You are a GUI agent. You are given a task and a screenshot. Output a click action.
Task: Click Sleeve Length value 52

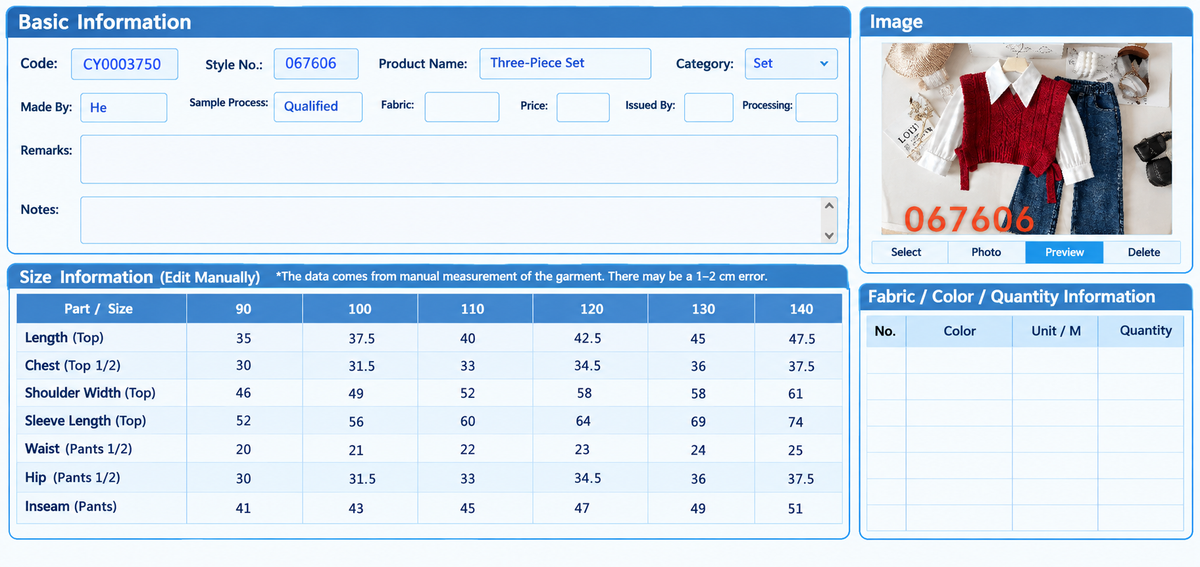click(x=243, y=422)
